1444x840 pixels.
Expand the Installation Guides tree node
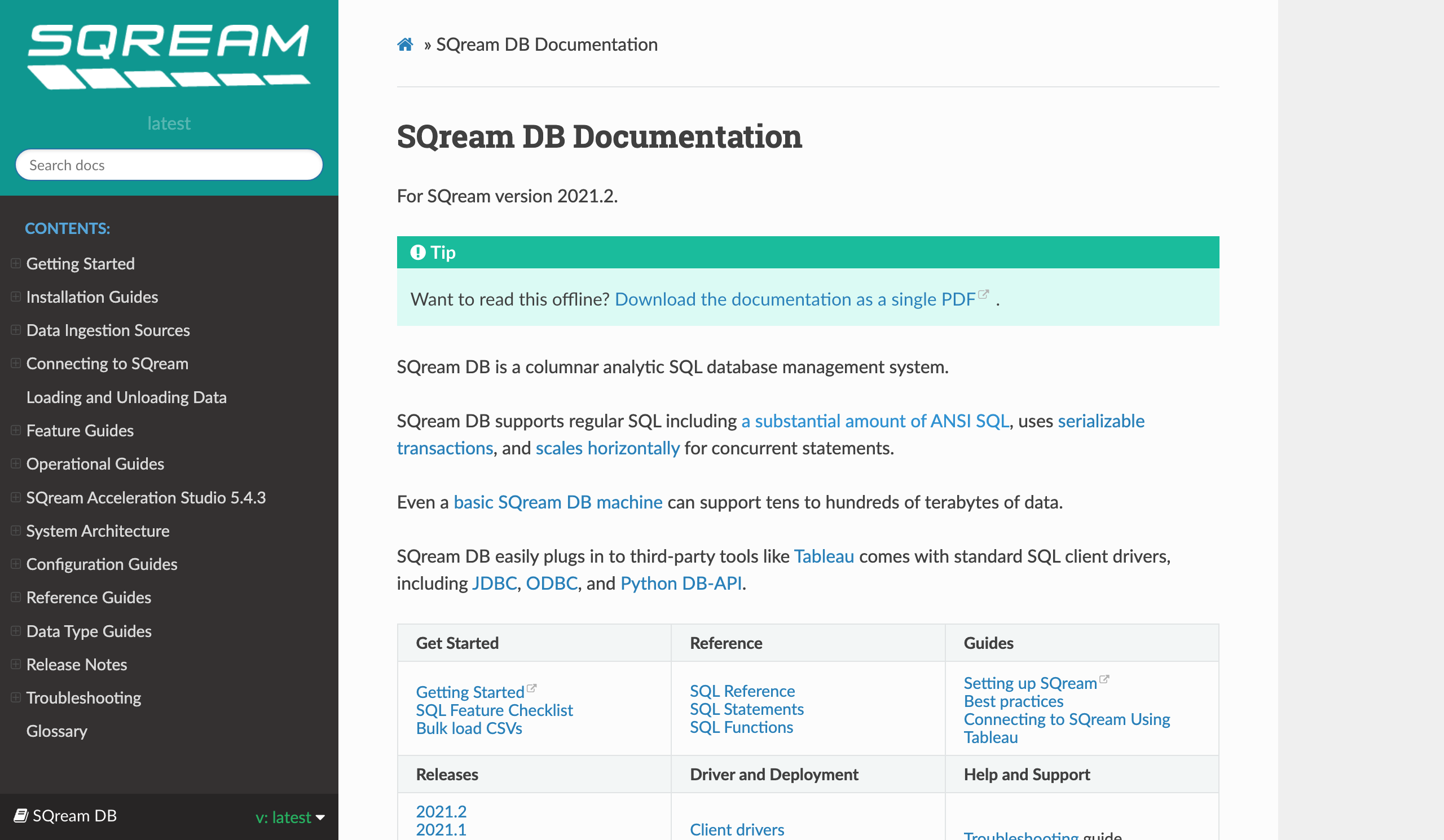pos(16,297)
